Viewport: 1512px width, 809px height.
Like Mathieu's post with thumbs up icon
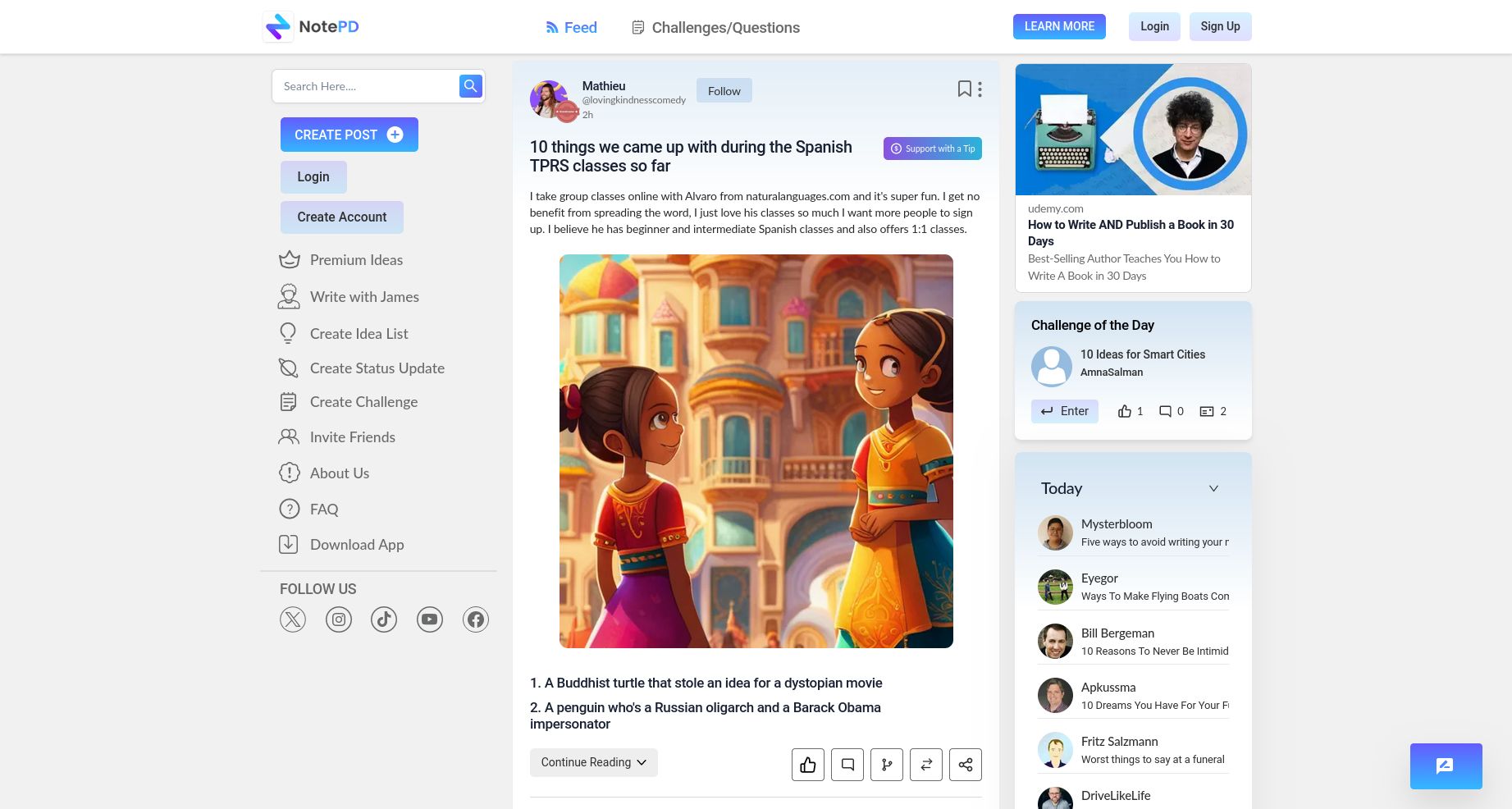coord(807,764)
